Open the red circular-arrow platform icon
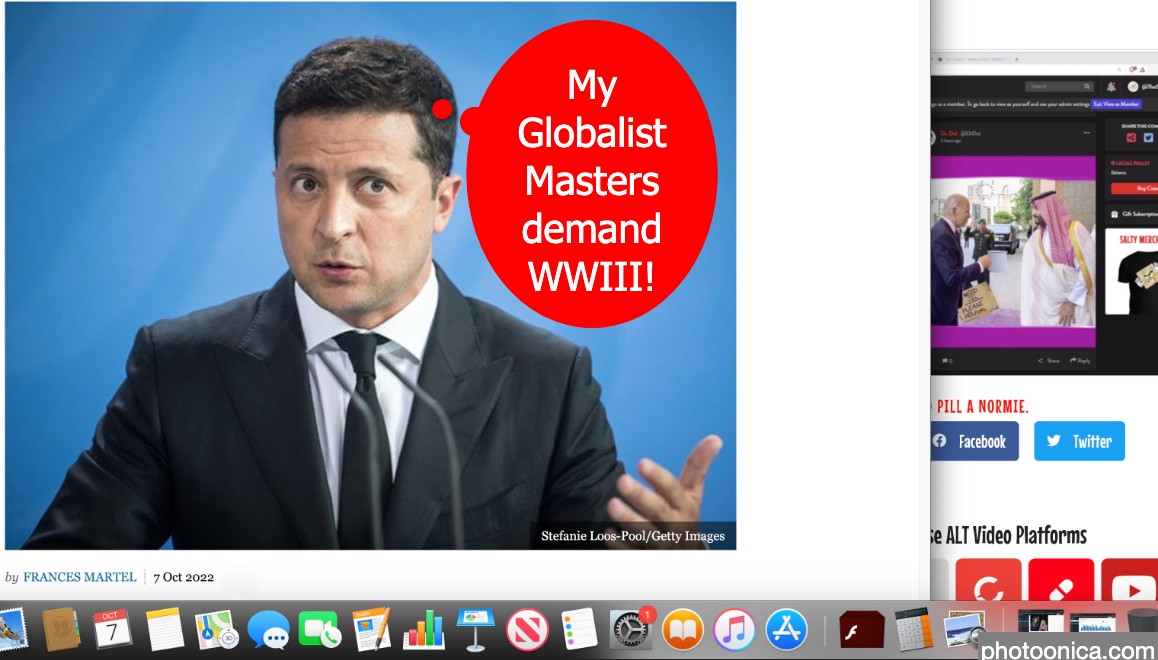The image size is (1158, 660). click(x=988, y=580)
